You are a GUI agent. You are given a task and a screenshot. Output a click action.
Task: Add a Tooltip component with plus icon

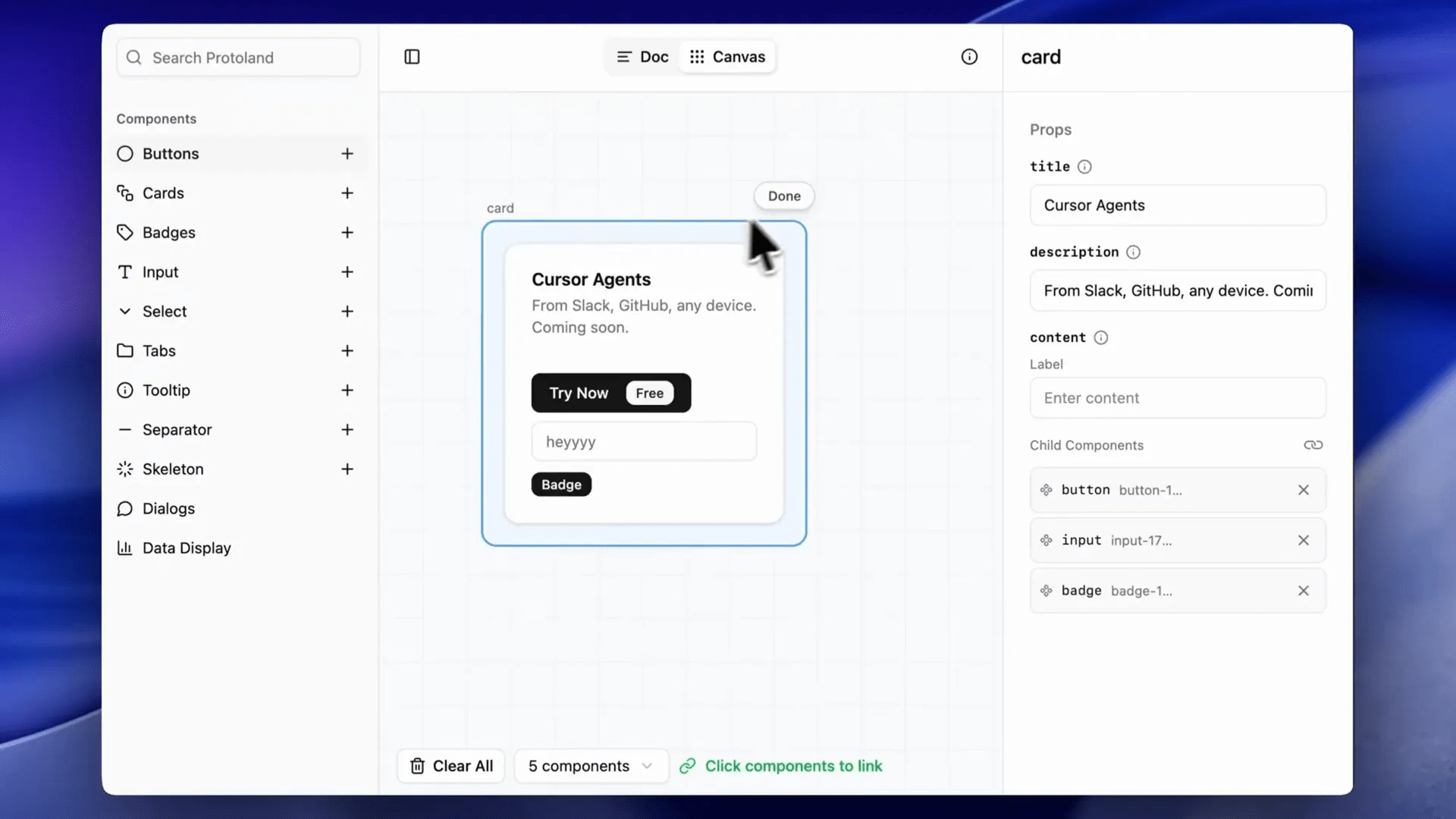[347, 391]
